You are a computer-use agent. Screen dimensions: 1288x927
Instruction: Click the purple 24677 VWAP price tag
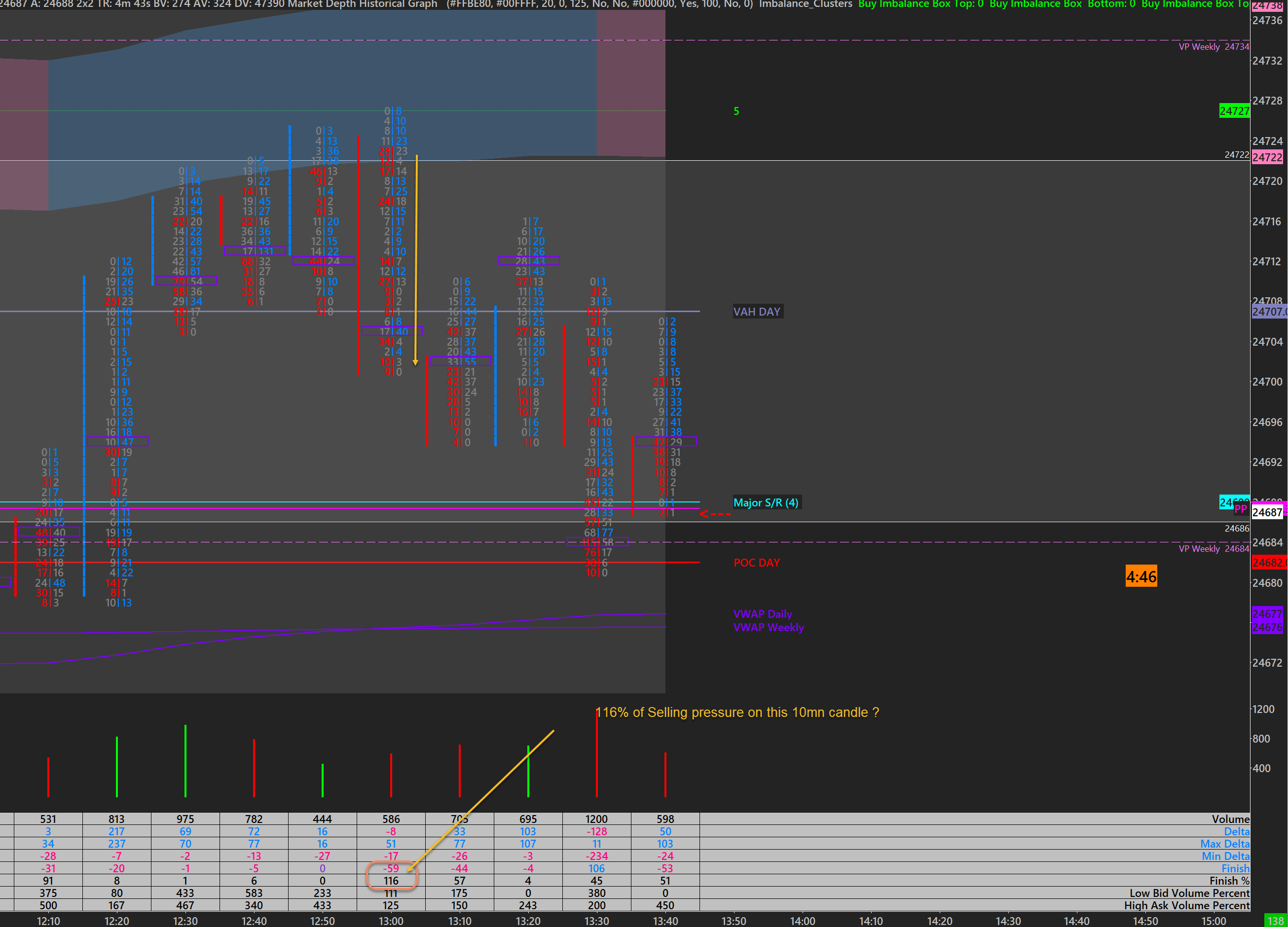point(1267,614)
